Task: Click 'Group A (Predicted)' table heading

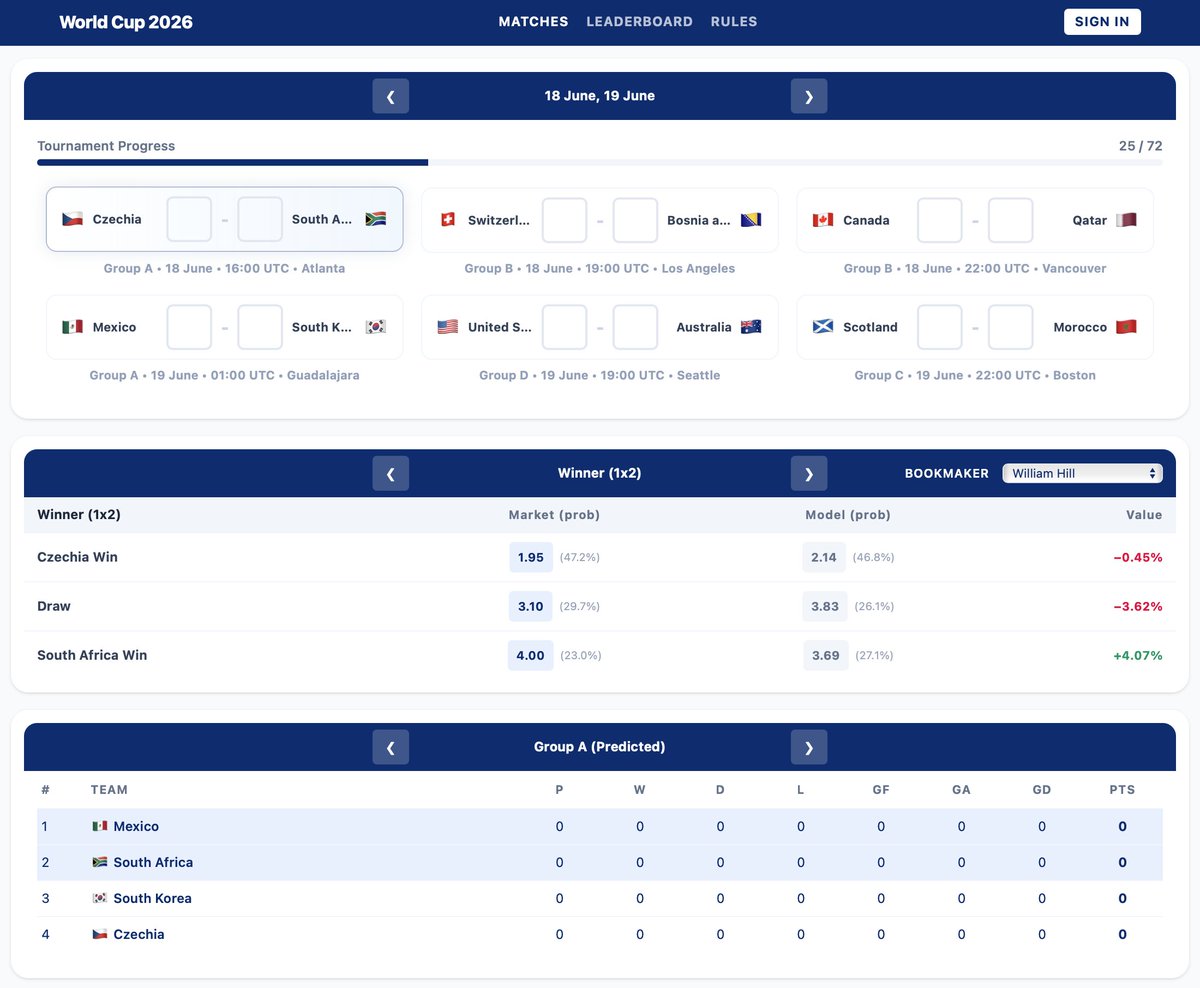Action: [600, 747]
